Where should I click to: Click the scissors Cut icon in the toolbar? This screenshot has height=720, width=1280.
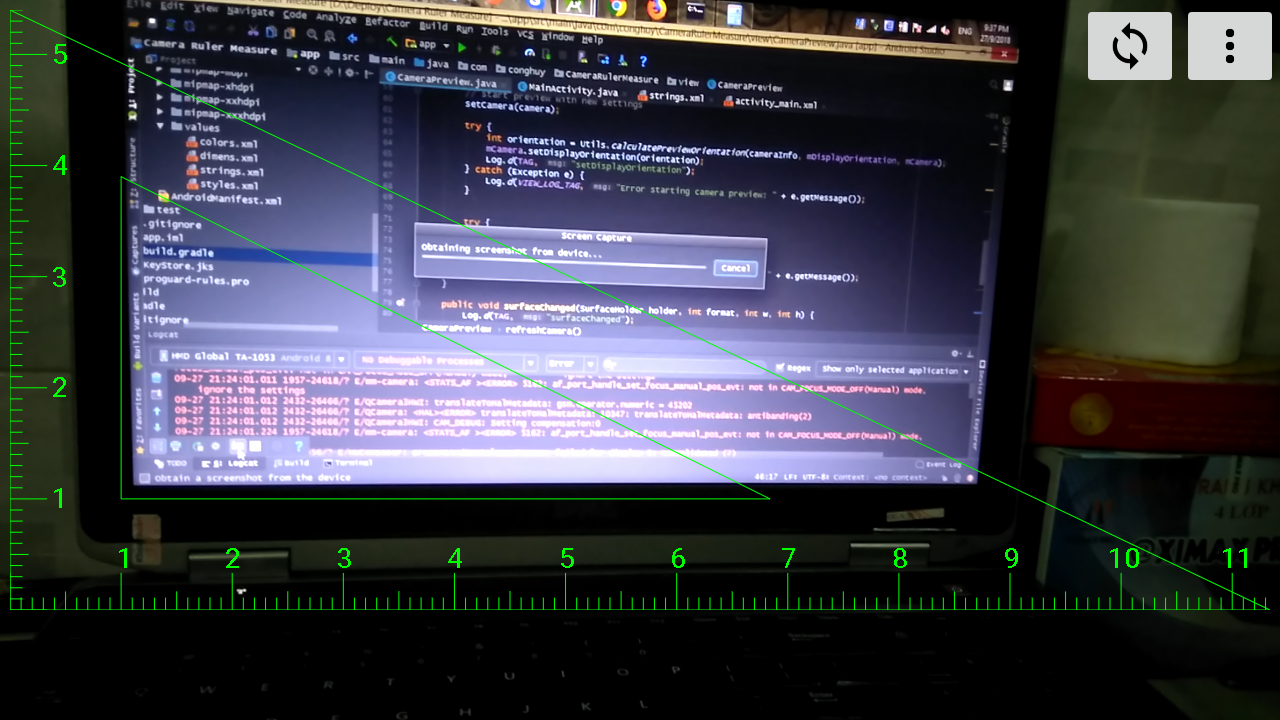253,31
